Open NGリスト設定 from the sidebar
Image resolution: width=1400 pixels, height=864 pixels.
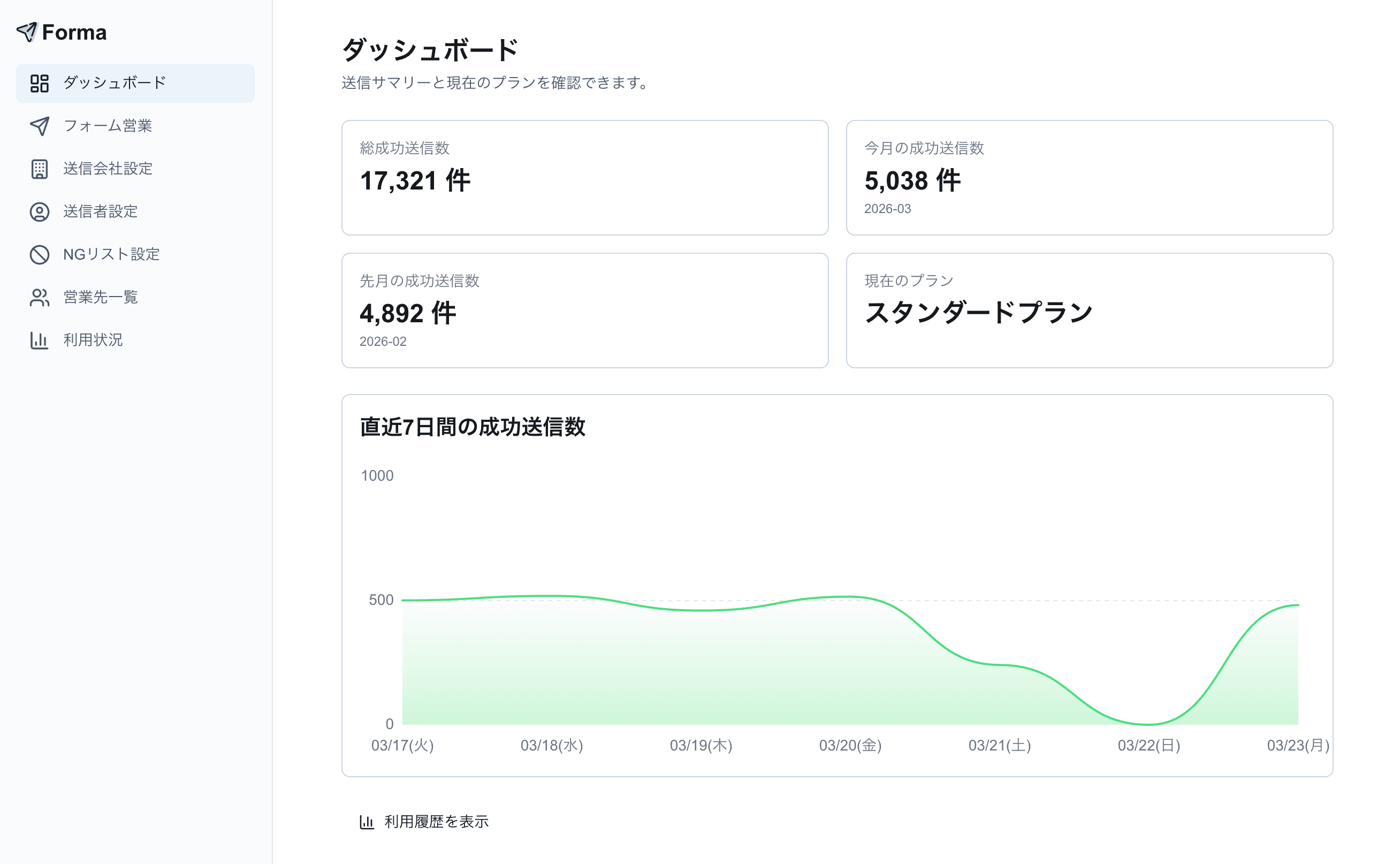[112, 255]
